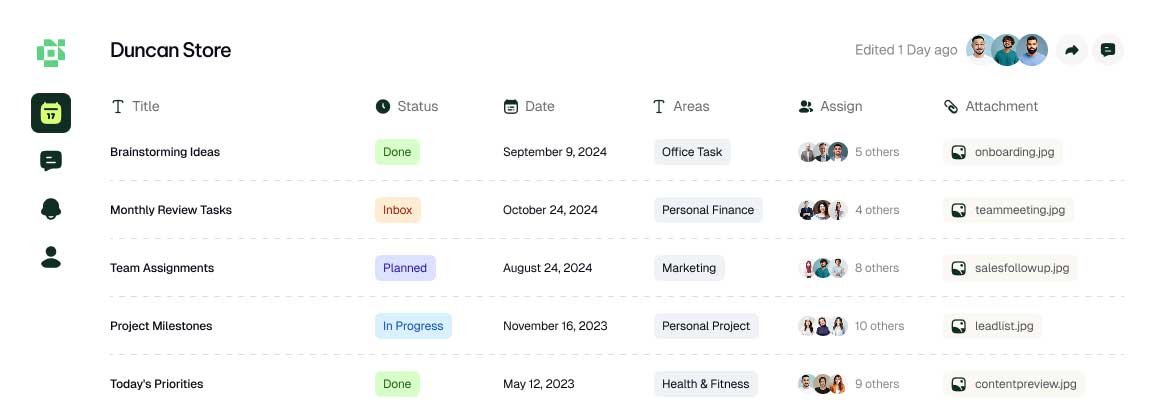Open the Brainstorming Ideas task title

(x=165, y=152)
